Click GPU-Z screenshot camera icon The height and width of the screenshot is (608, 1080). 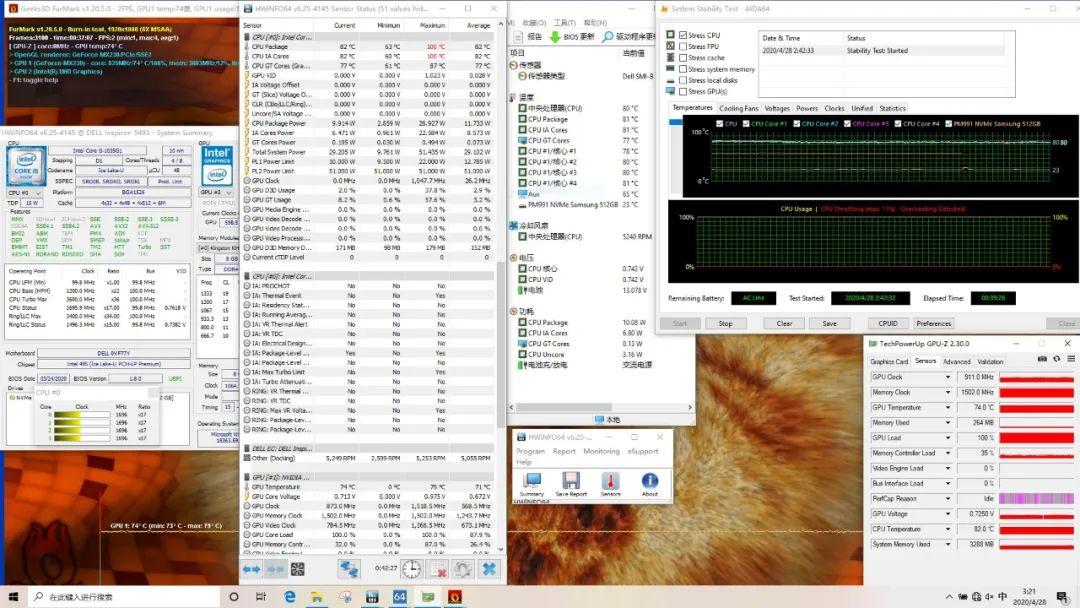1041,361
